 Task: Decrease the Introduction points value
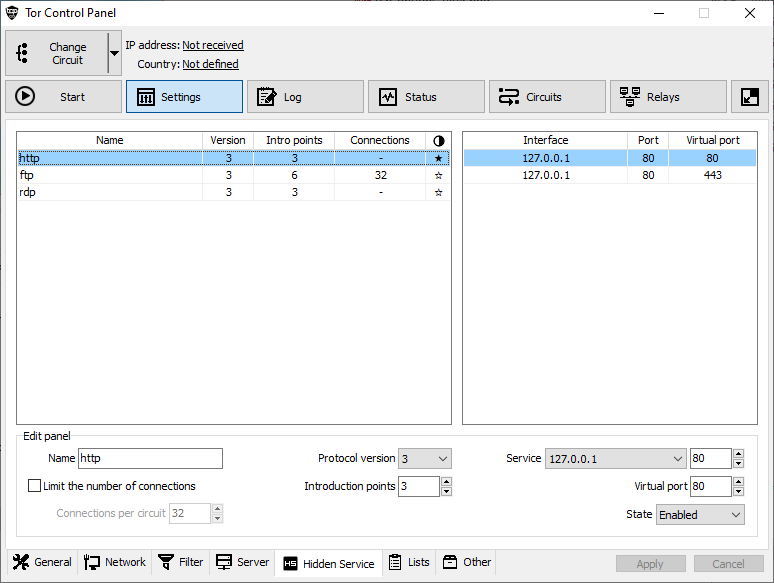[446, 491]
